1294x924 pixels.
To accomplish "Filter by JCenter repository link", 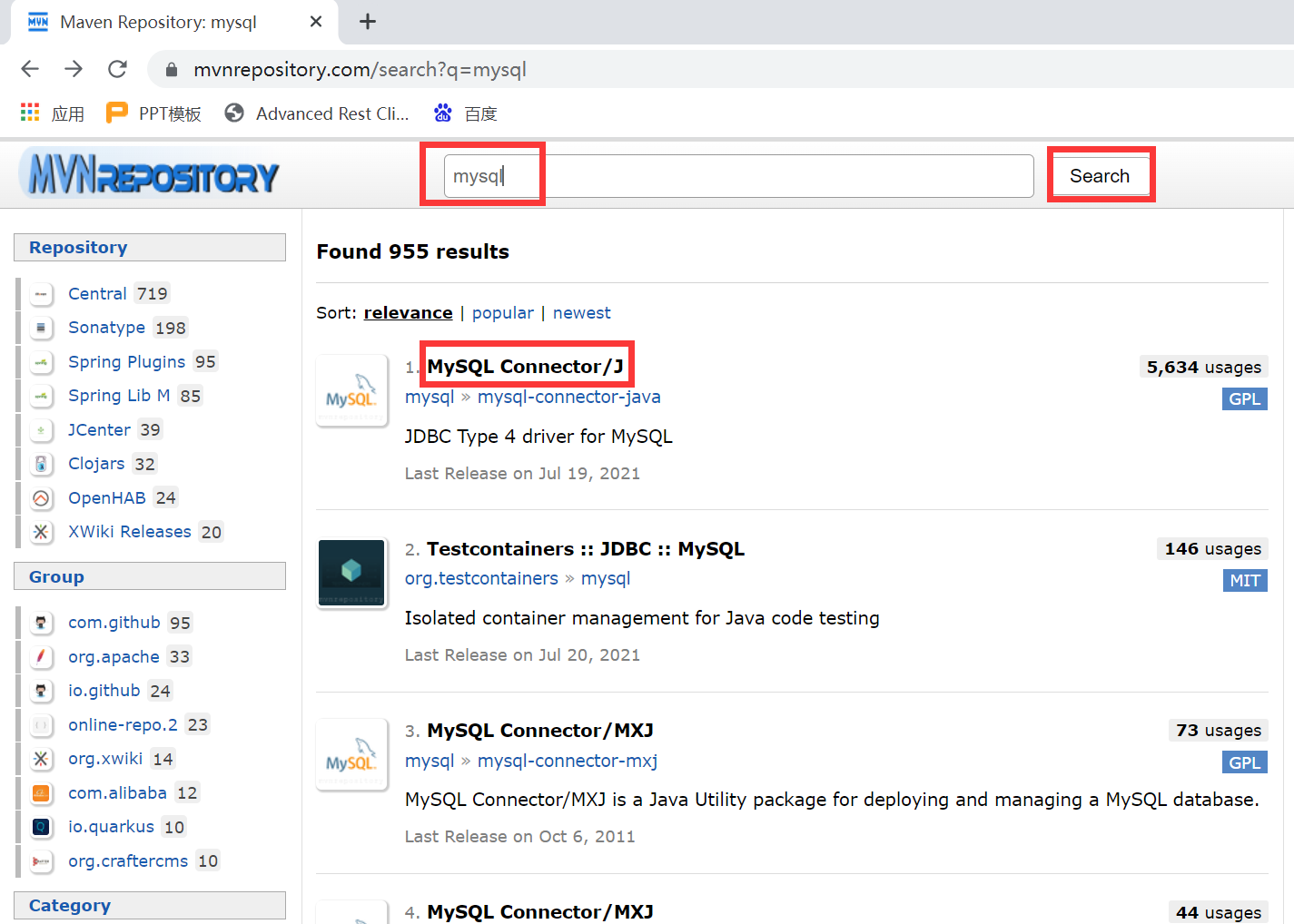I will 99,430.
